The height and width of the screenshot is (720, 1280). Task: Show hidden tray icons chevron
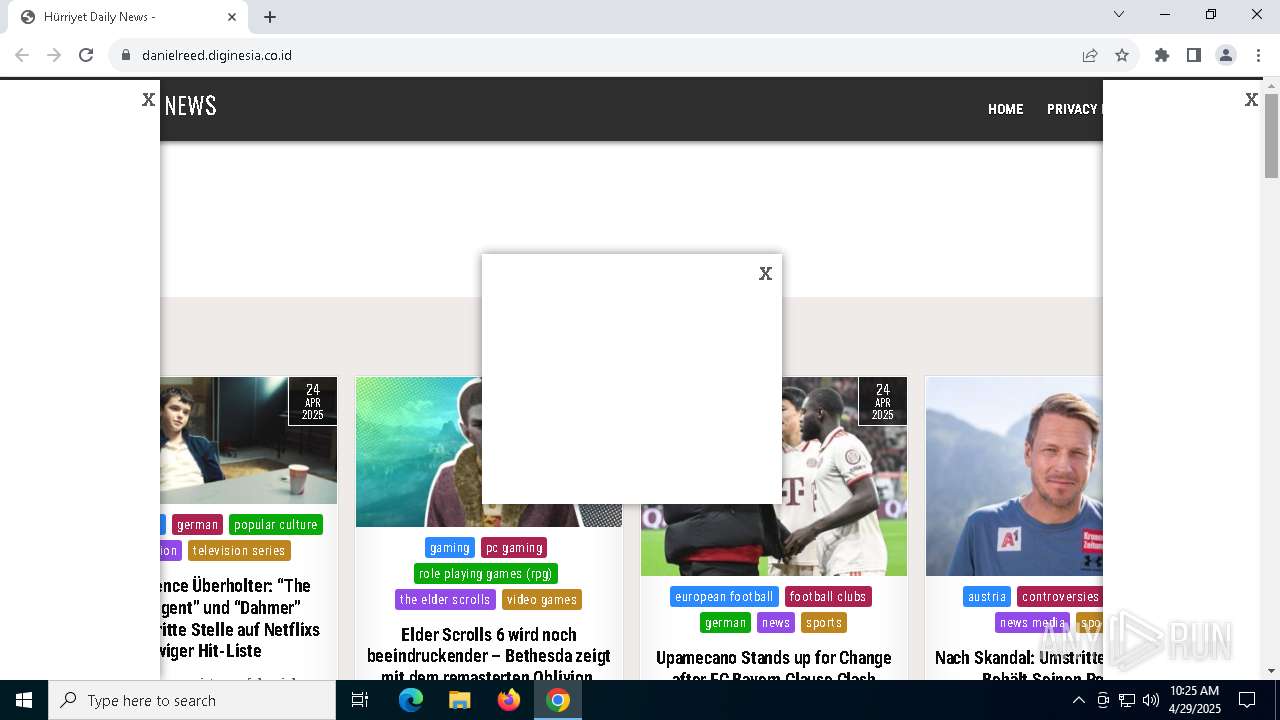(1078, 700)
